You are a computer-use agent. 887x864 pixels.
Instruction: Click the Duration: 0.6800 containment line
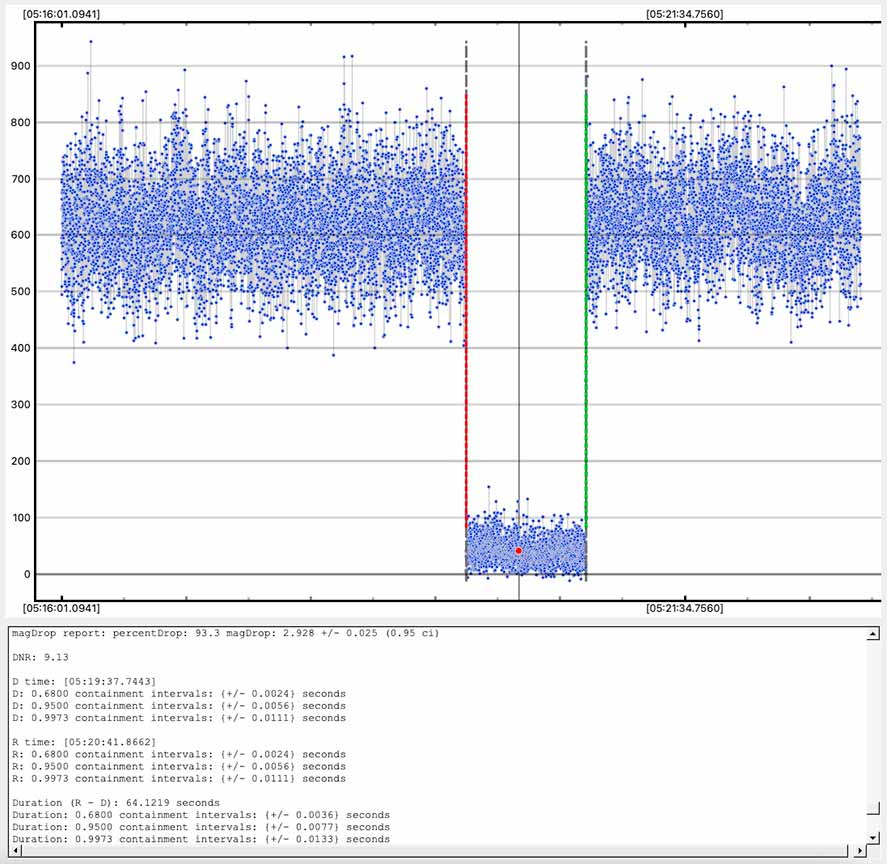pos(201,815)
